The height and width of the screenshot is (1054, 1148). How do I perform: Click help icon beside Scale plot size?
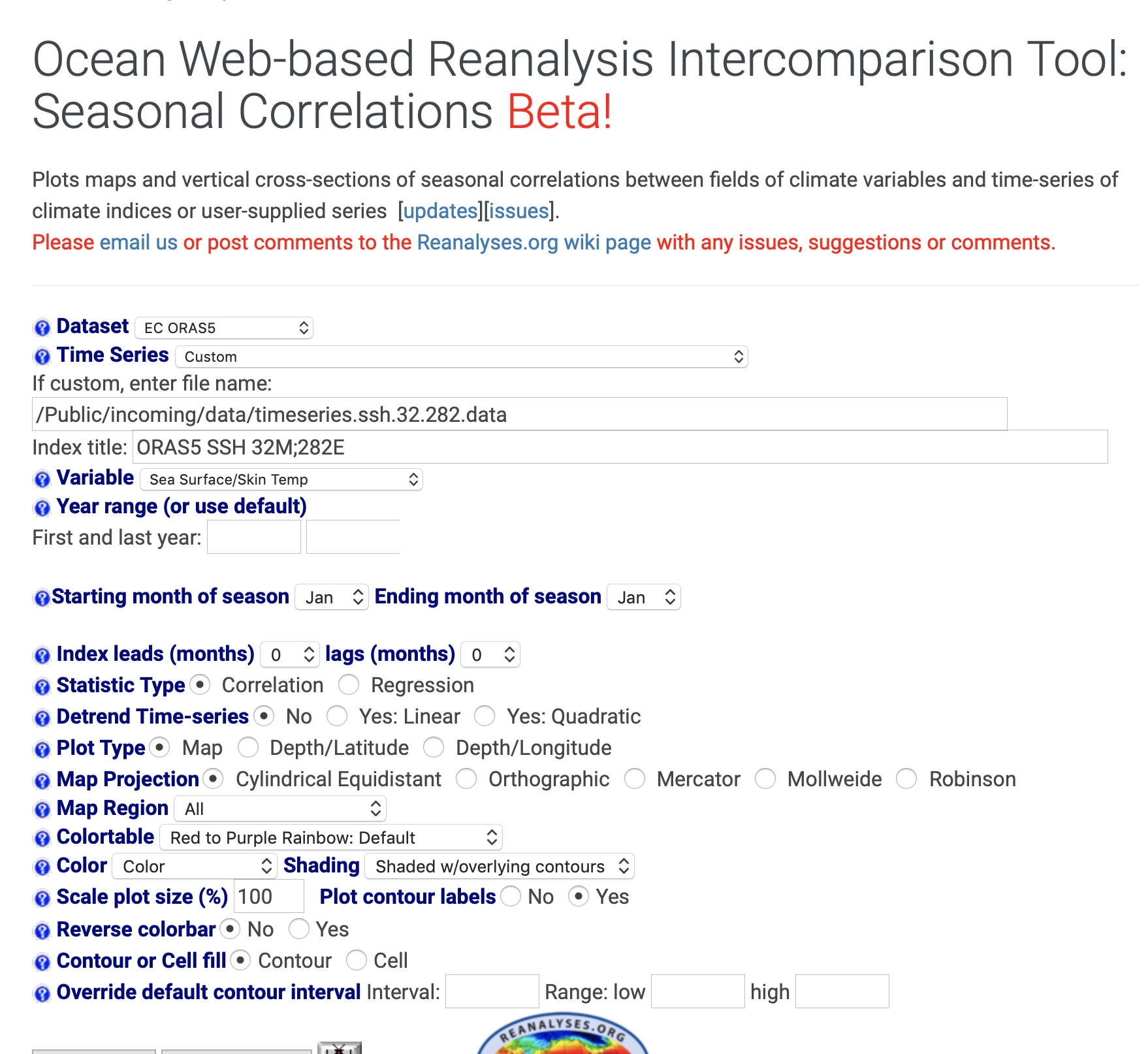42,898
